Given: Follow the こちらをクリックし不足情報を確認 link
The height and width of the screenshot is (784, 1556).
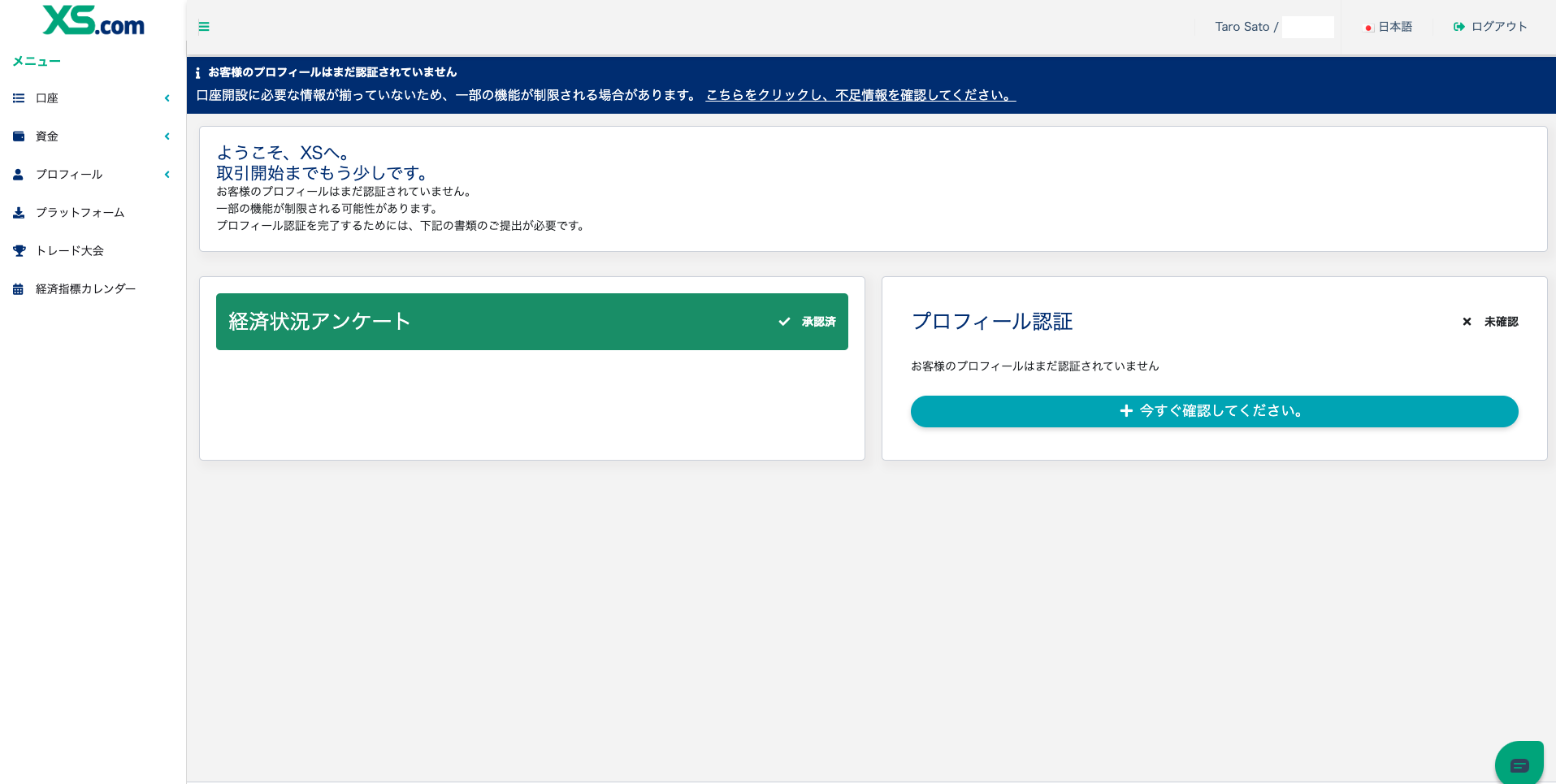Looking at the screenshot, I should (x=860, y=95).
